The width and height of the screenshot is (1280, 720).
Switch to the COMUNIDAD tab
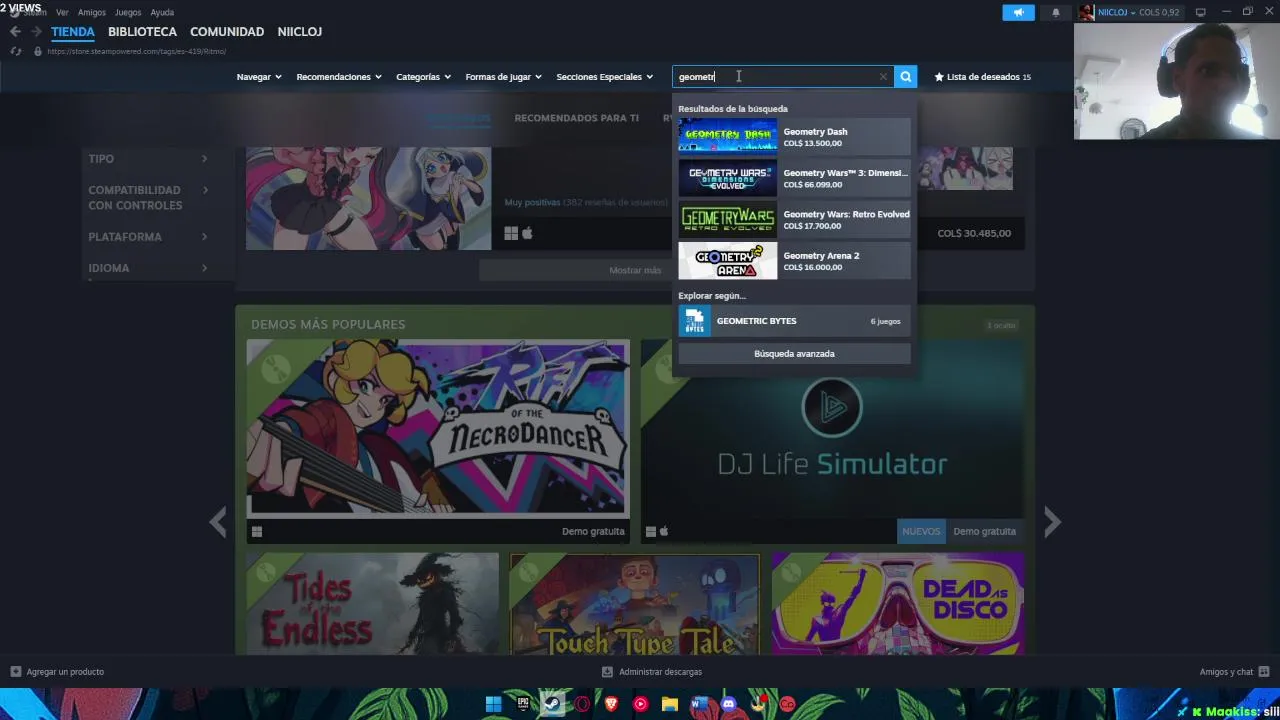click(227, 32)
